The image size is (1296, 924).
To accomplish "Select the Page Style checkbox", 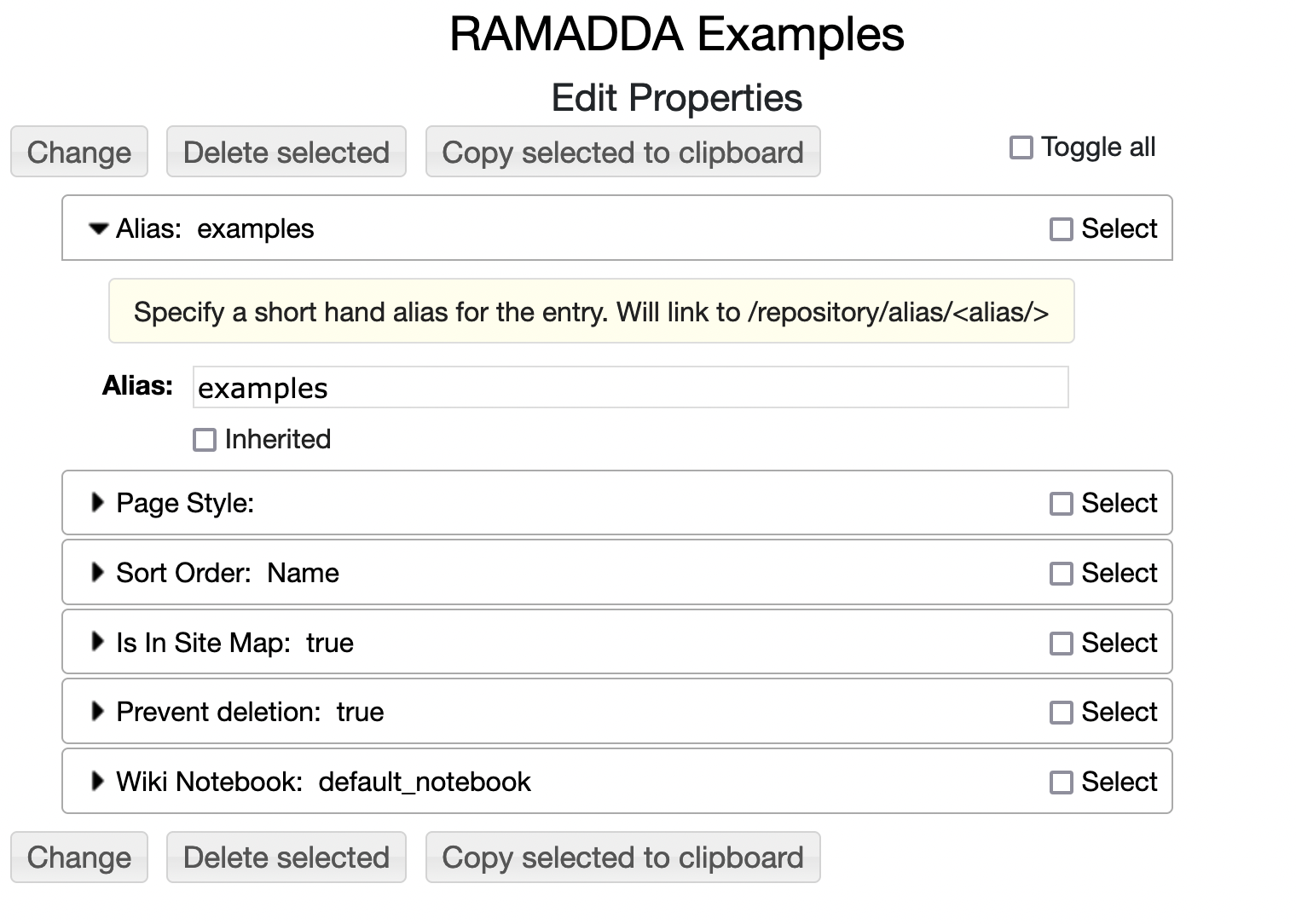I will click(x=1061, y=504).
